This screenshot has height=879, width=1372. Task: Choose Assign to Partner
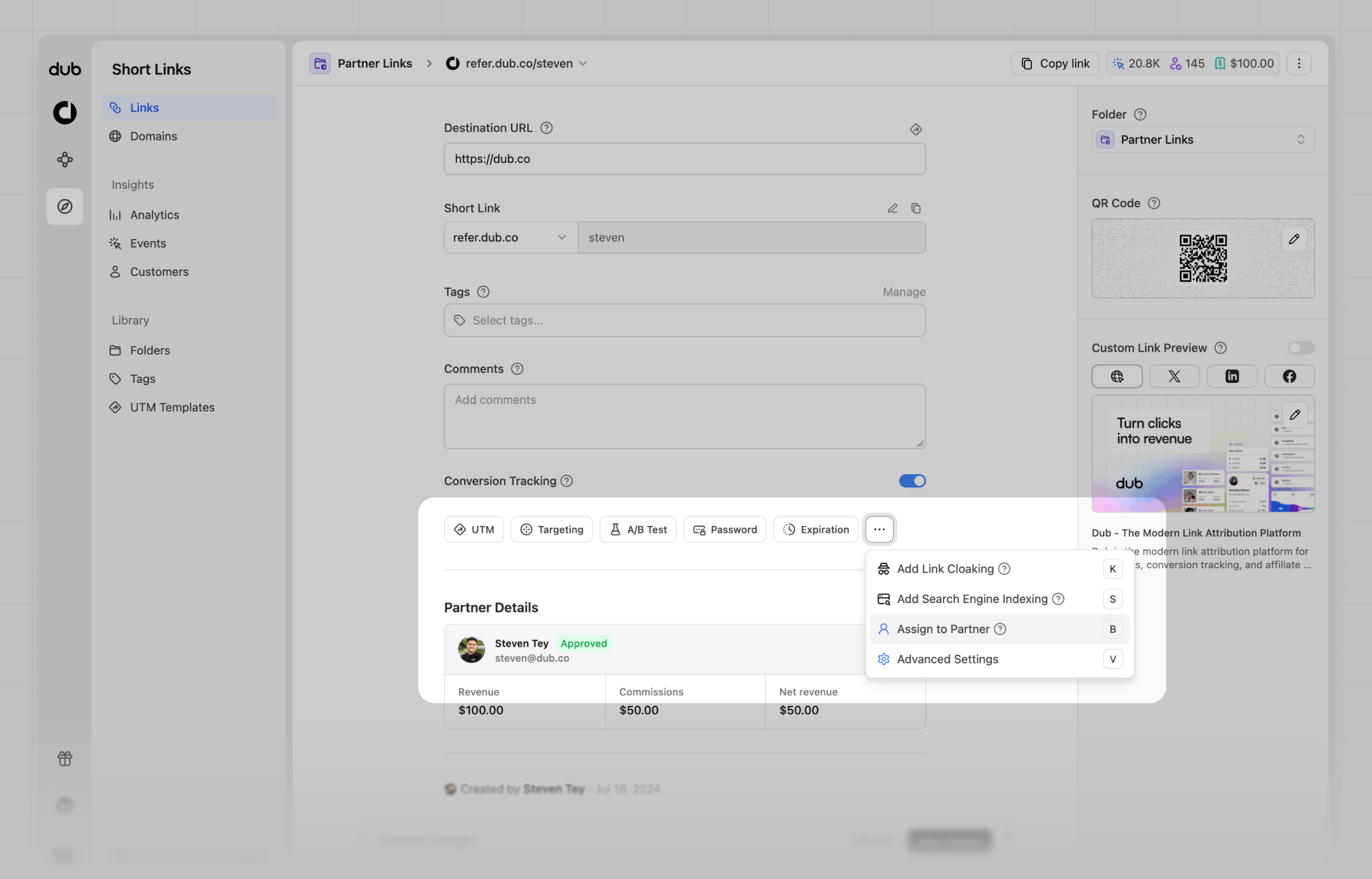[x=999, y=629]
